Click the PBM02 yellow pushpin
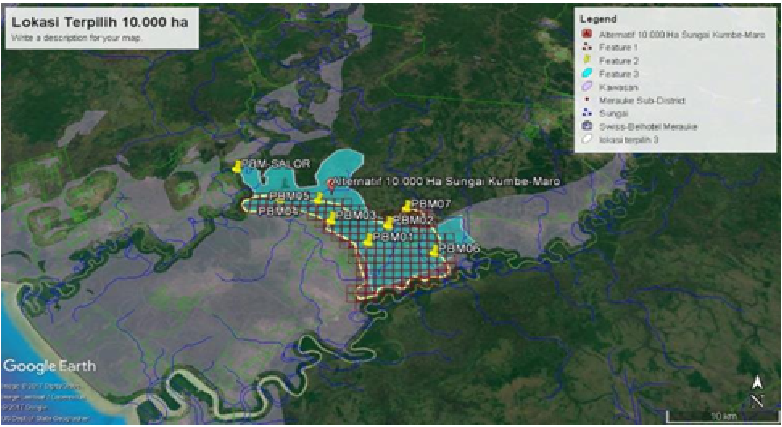This screenshot has width=782, height=427. [x=388, y=222]
